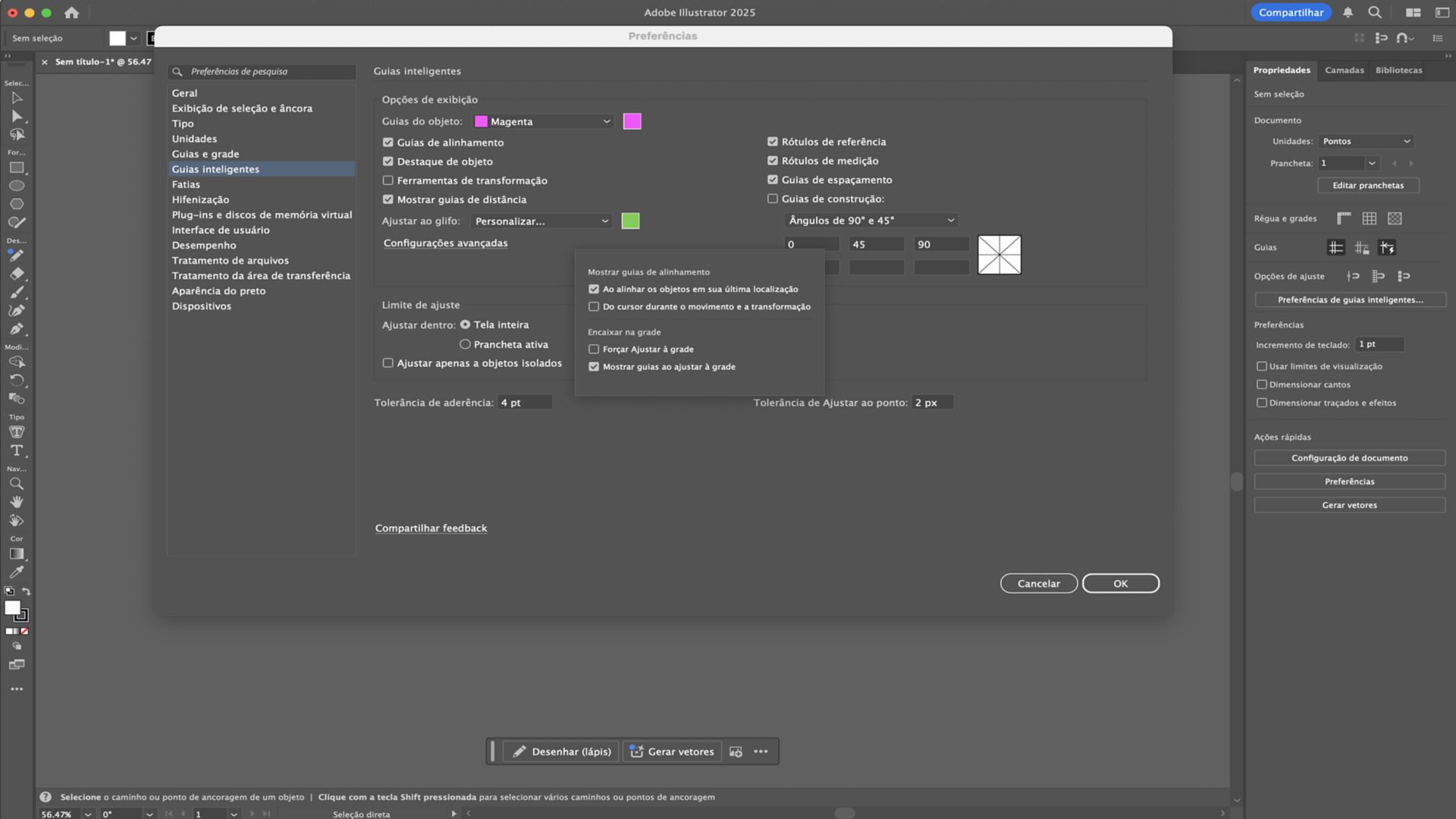Viewport: 1456px width, 819px height.
Task: Click the grid icon under Régua e grades
Action: tap(1369, 218)
